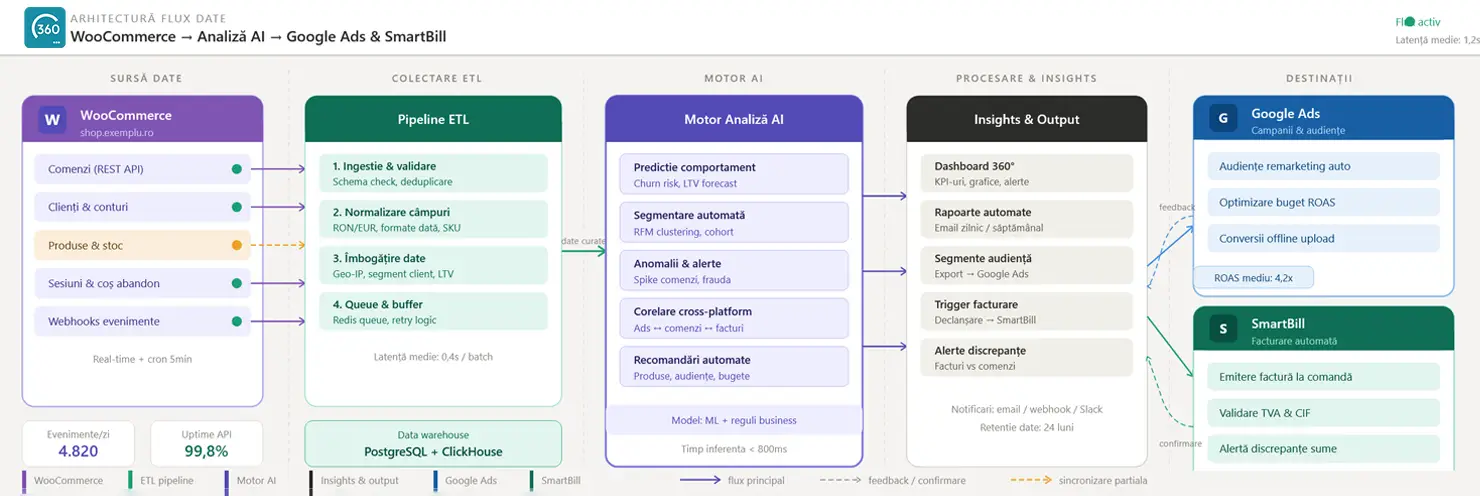Screen dimensions: 1480x496
Task: Select Anomalii & alerte module
Action: point(734,270)
